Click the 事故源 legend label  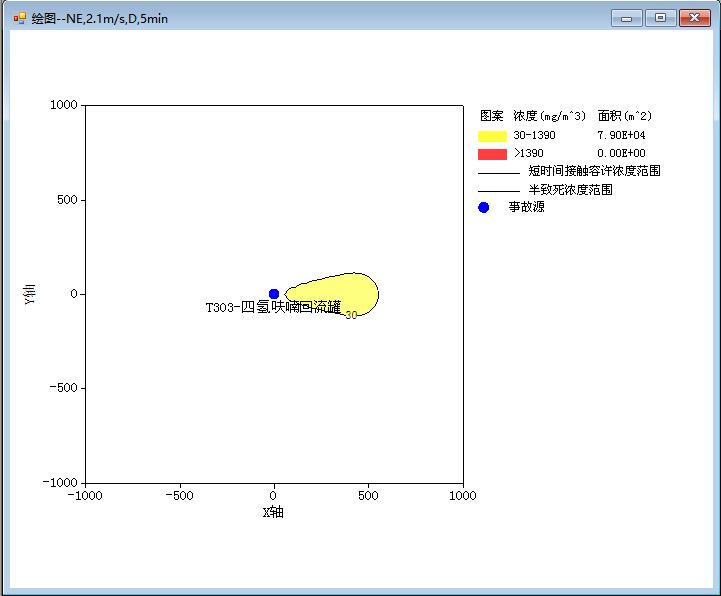(x=526, y=207)
